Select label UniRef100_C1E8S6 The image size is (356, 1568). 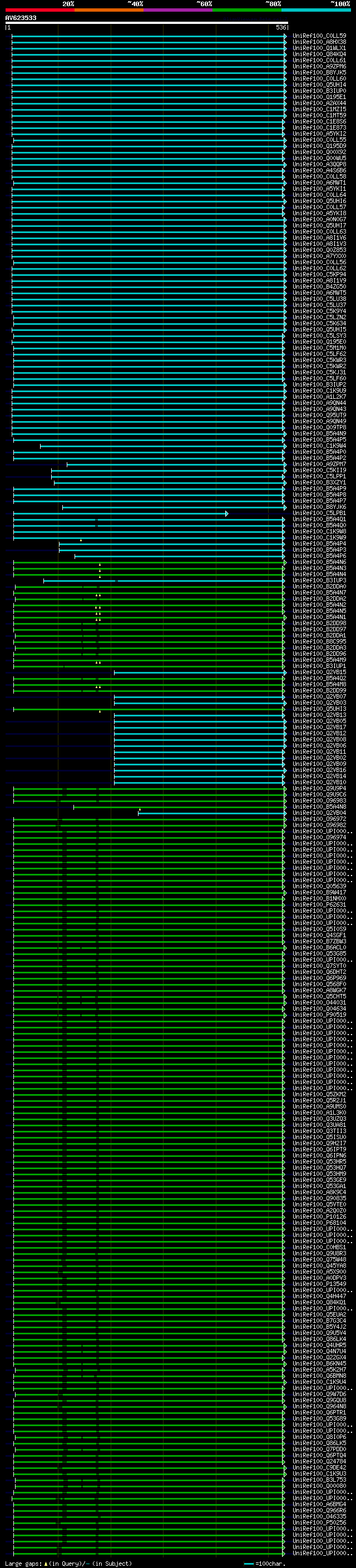(319, 121)
